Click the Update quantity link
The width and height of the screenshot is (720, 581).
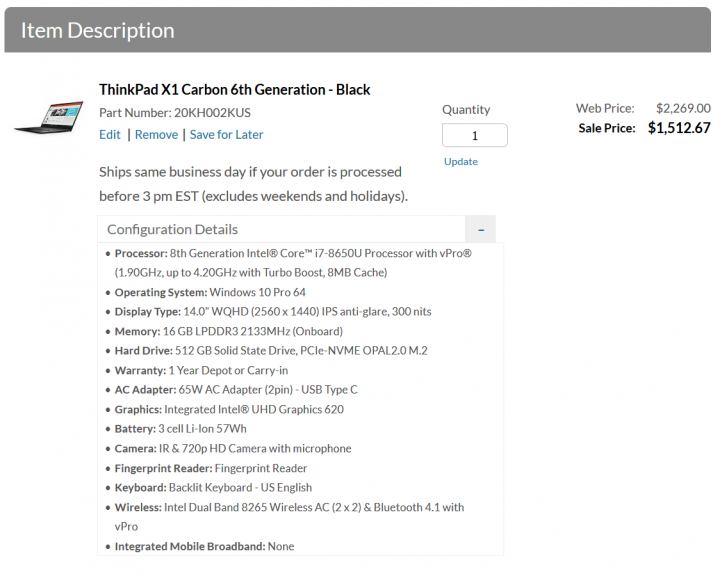[461, 162]
